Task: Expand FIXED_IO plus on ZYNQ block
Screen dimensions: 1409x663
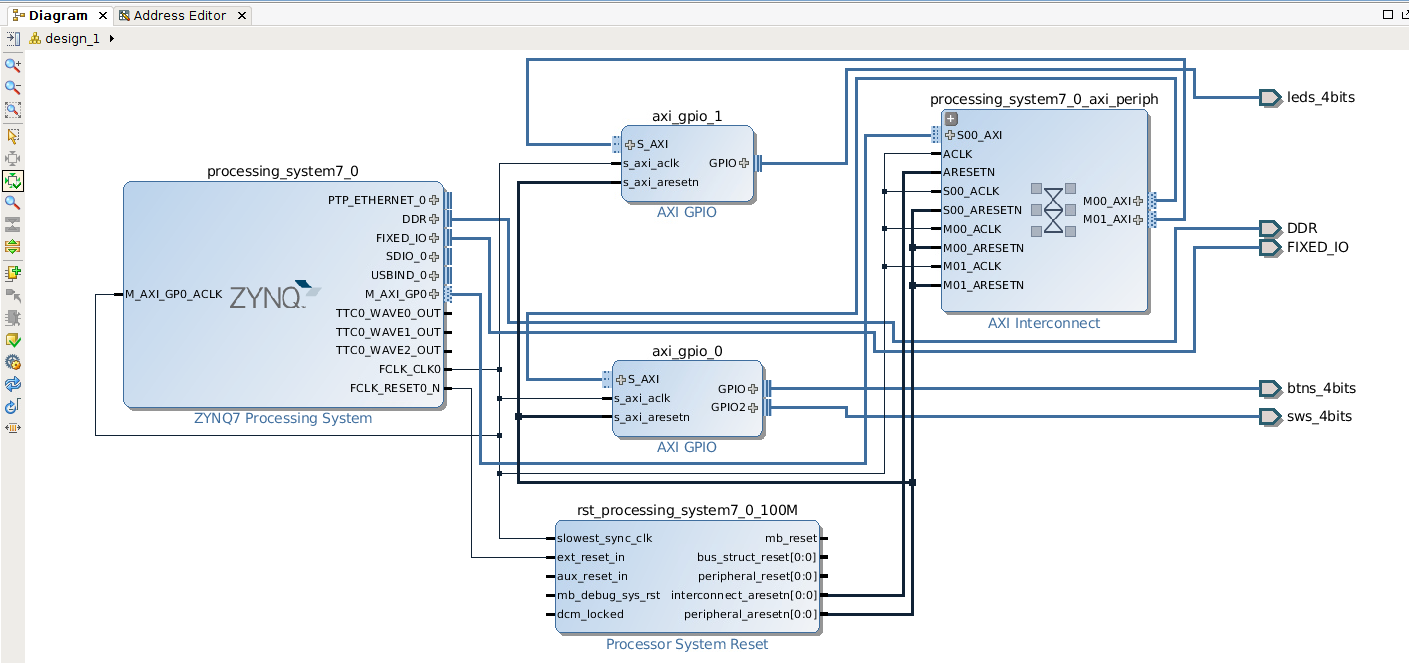Action: coord(434,238)
